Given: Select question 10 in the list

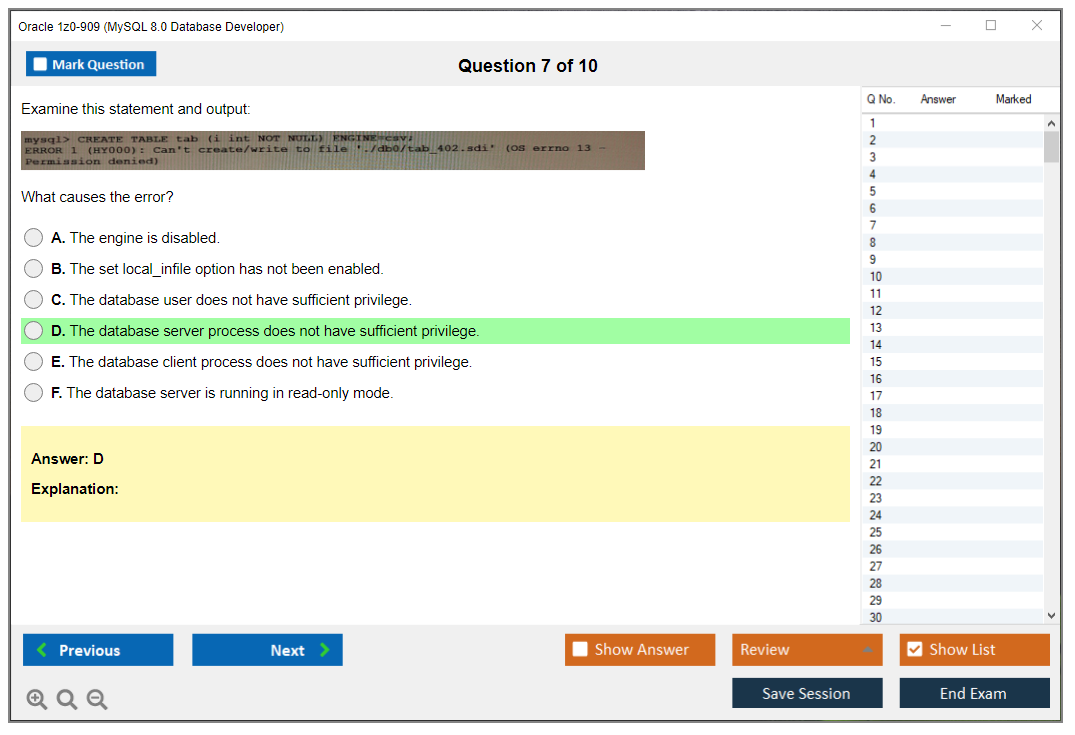Looking at the screenshot, I should pos(876,276).
